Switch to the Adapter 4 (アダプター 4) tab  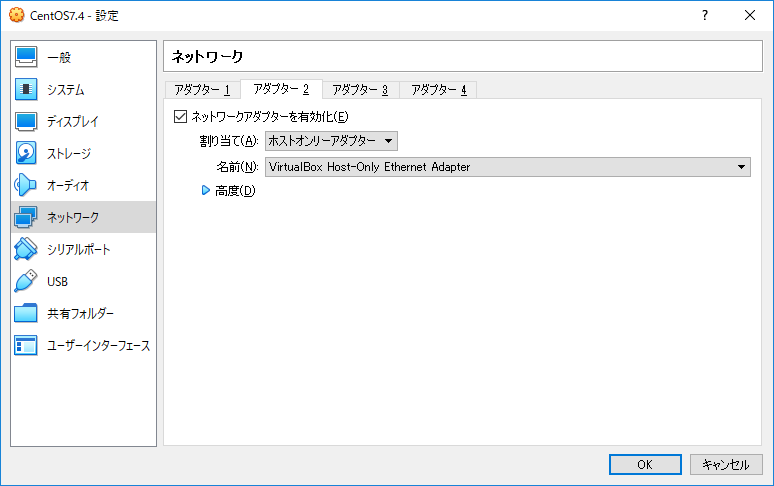click(x=438, y=90)
